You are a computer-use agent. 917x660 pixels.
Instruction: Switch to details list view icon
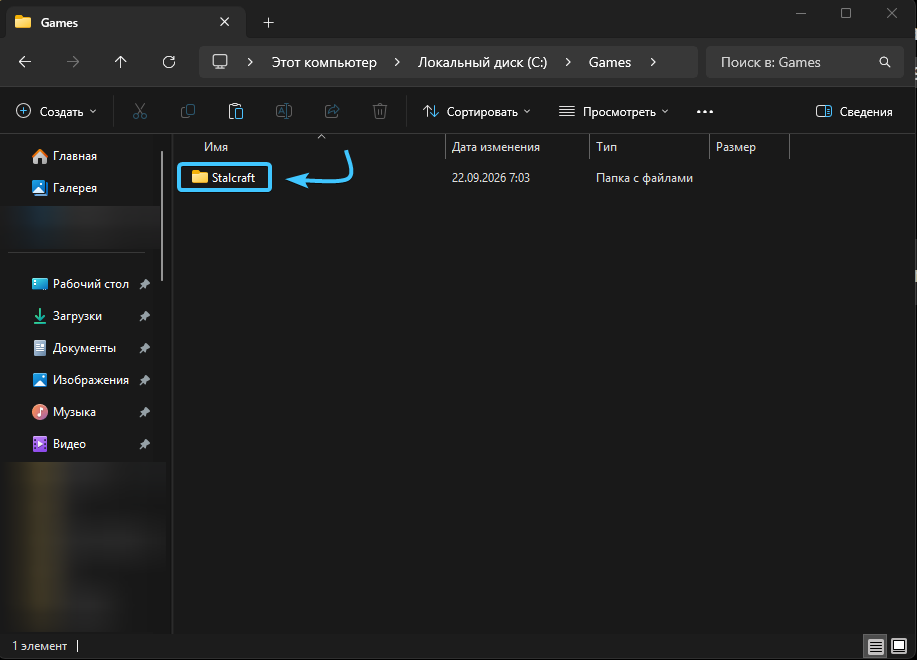[x=875, y=646]
